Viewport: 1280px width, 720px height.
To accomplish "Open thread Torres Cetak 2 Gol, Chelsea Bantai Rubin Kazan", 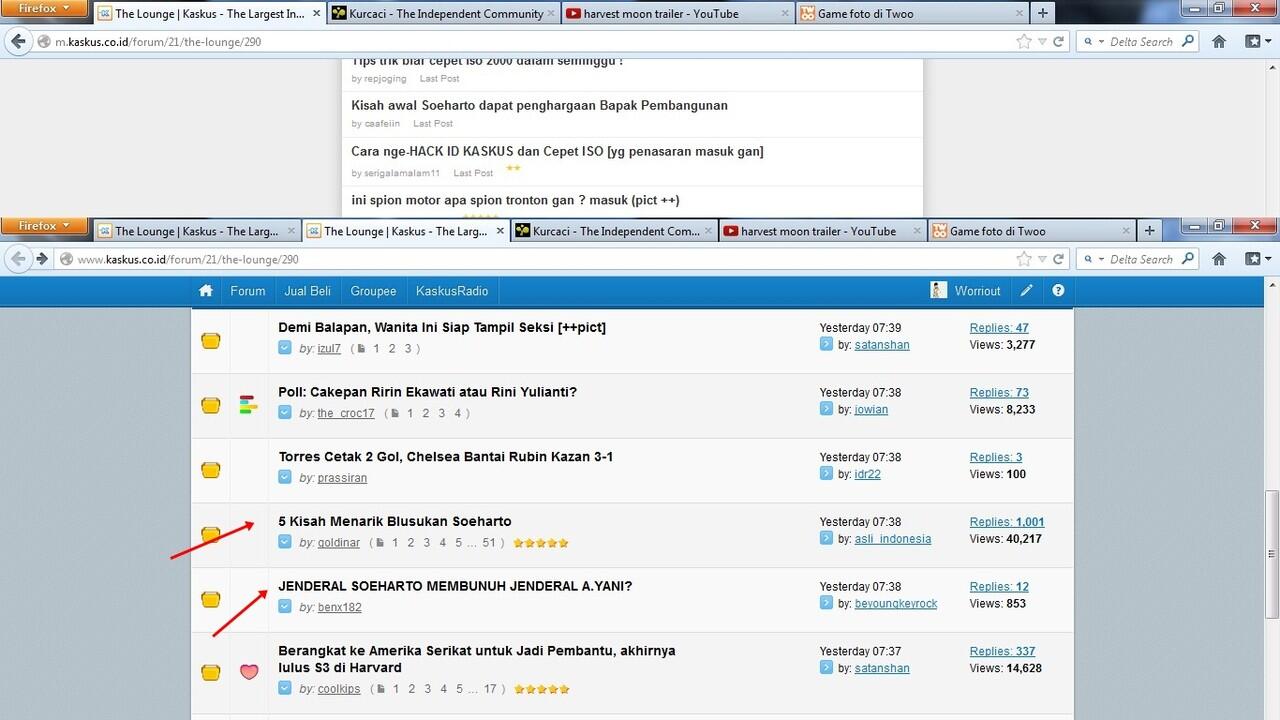I will pyautogui.click(x=446, y=457).
